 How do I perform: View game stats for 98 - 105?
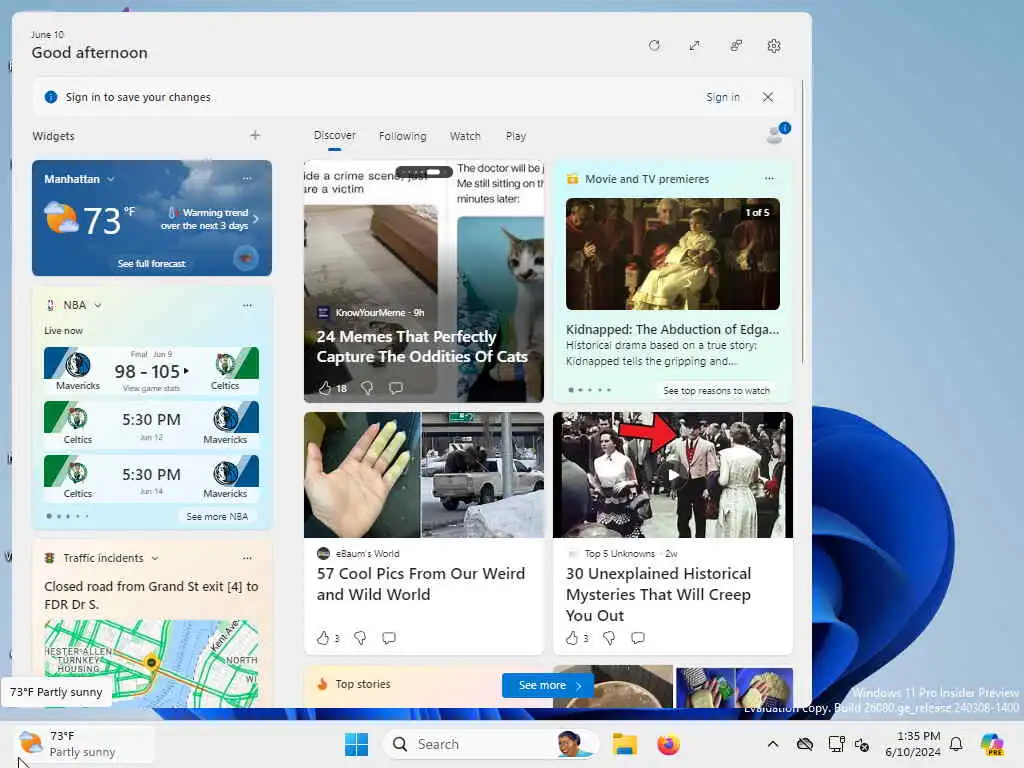coord(151,389)
